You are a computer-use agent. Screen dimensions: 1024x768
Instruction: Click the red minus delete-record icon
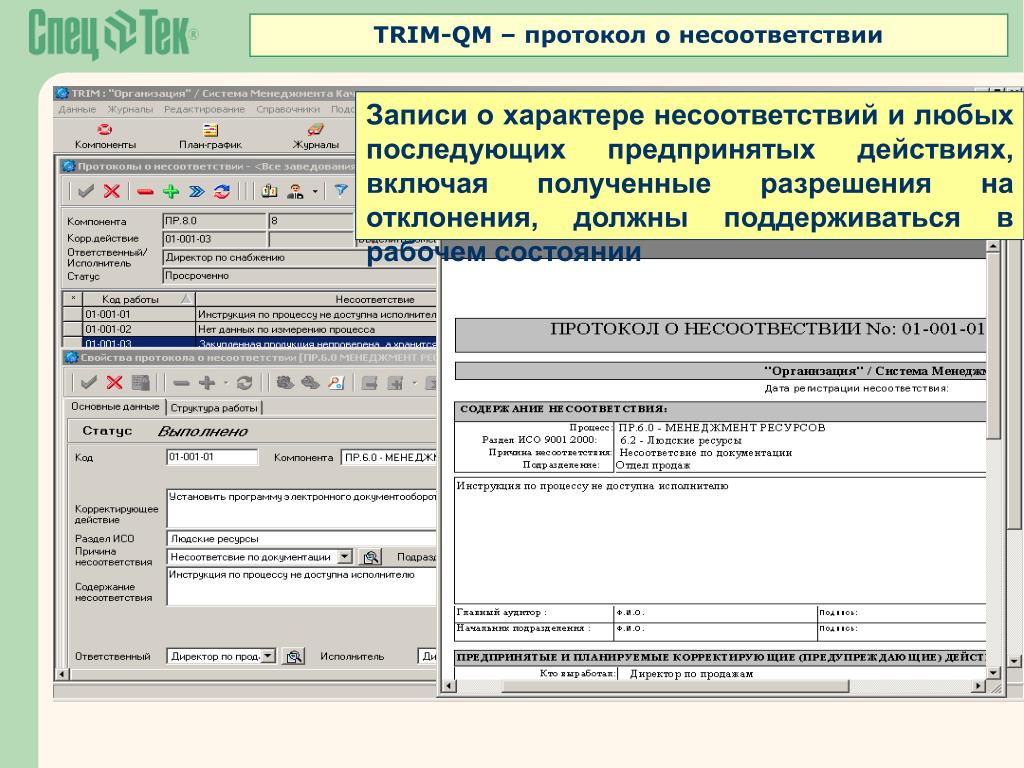[145, 191]
